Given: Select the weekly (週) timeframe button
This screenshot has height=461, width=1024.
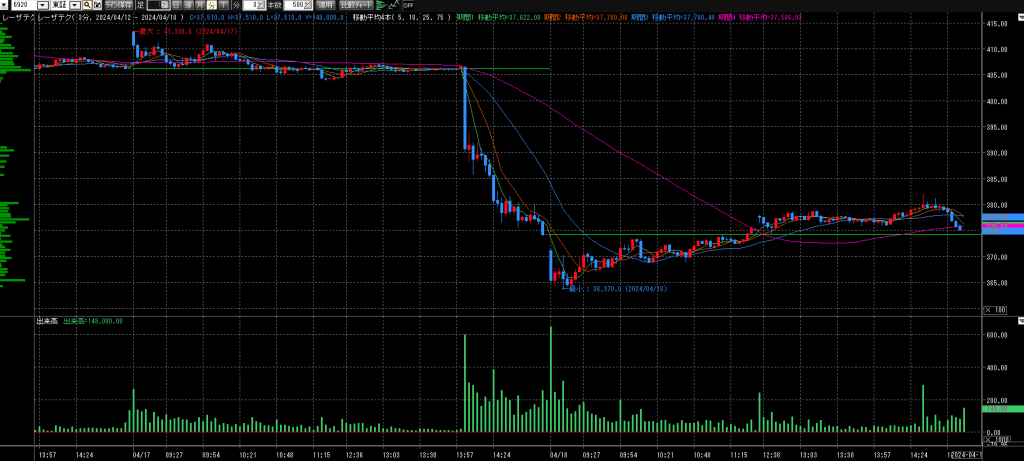Looking at the screenshot, I should pos(188,5).
